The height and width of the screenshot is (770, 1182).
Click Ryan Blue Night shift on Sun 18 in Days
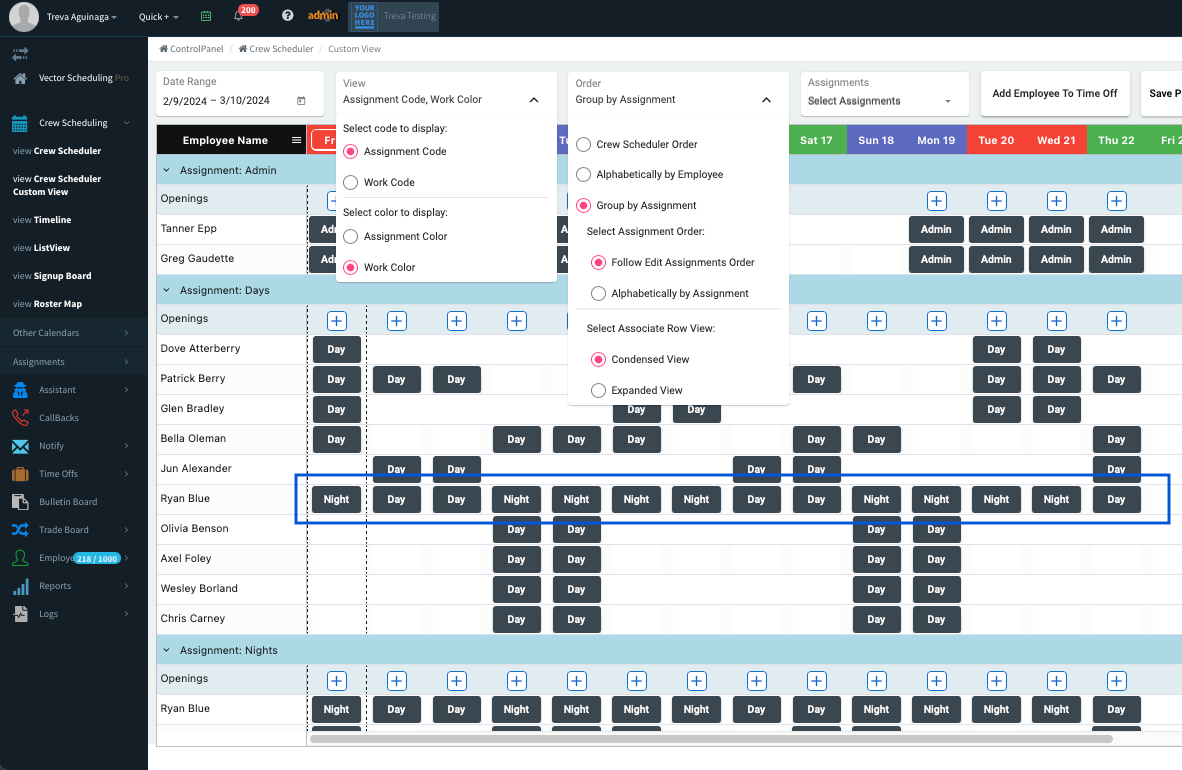pyautogui.click(x=876, y=499)
